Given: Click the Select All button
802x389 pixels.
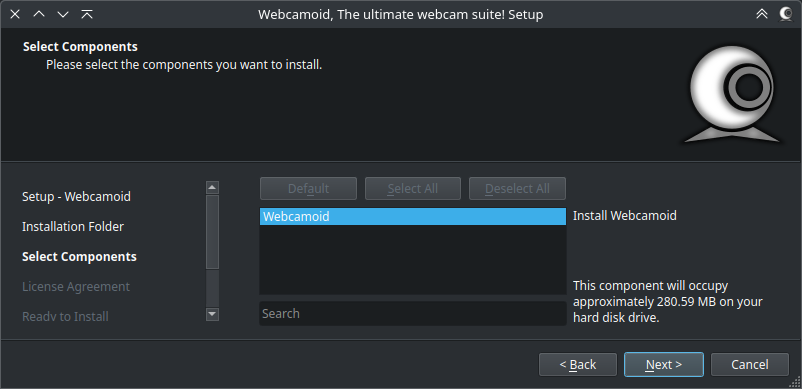Looking at the screenshot, I should (413, 189).
